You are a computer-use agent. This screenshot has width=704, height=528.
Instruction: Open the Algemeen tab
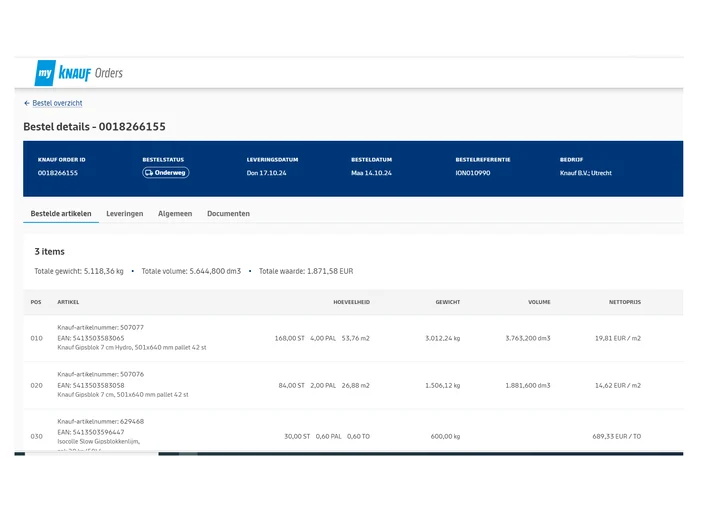175,214
